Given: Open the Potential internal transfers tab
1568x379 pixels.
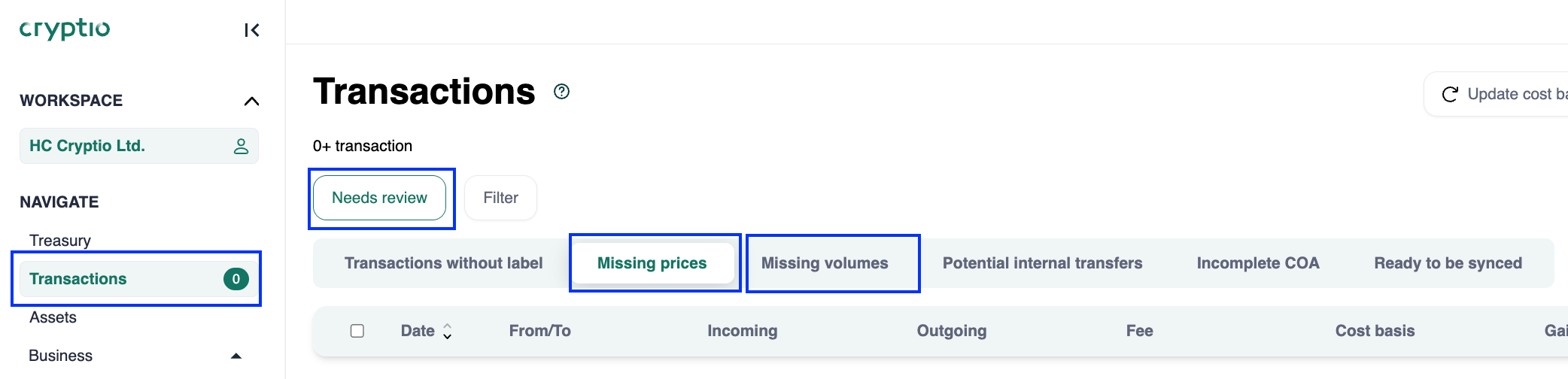Looking at the screenshot, I should (x=1042, y=263).
